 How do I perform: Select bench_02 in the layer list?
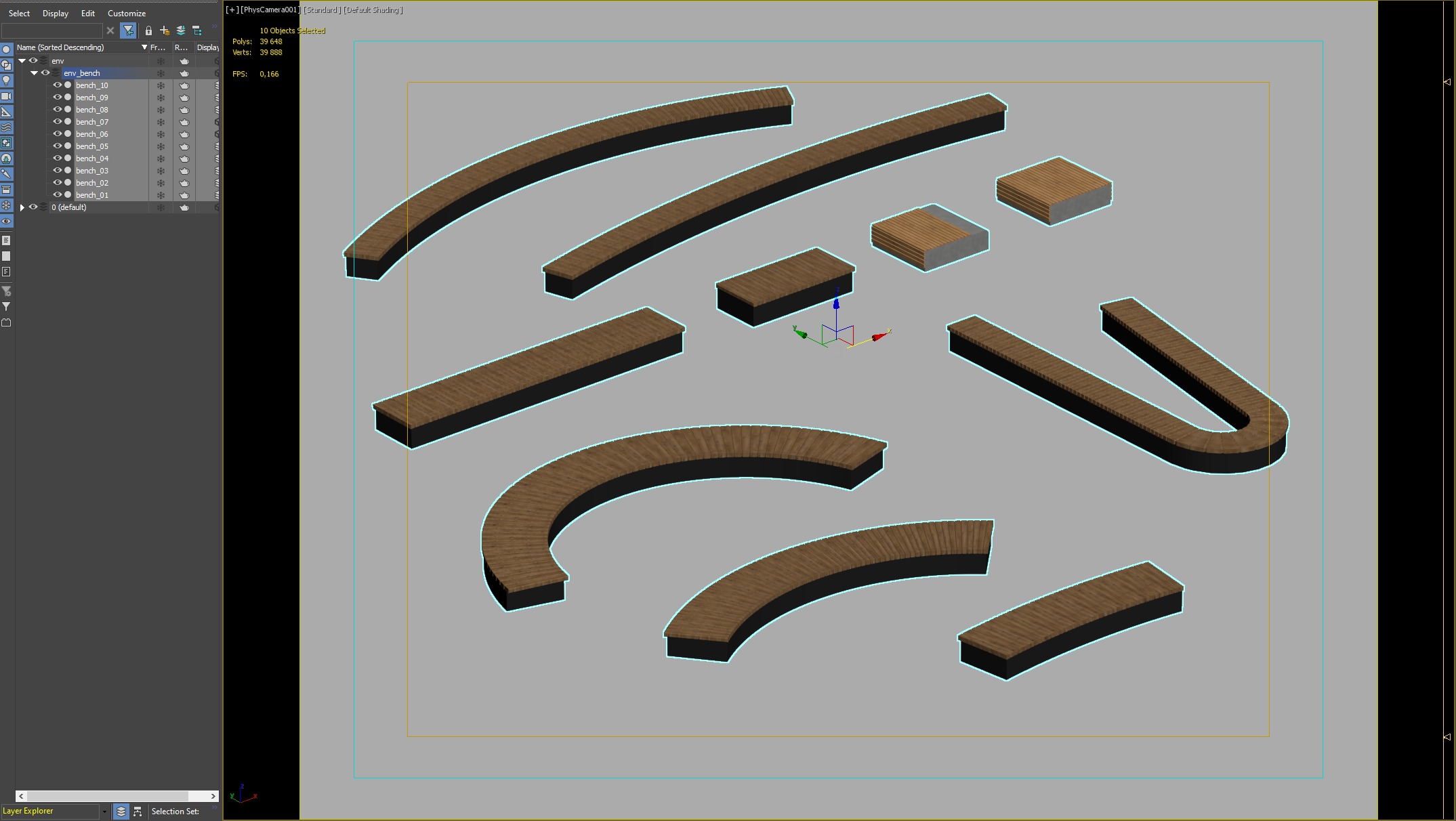[91, 183]
